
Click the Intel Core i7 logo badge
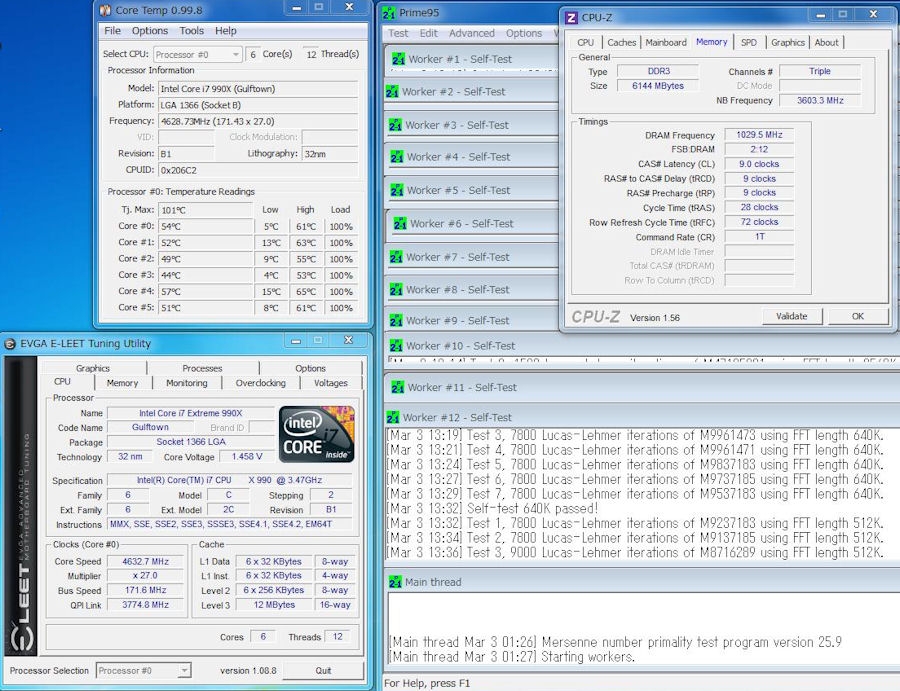316,432
